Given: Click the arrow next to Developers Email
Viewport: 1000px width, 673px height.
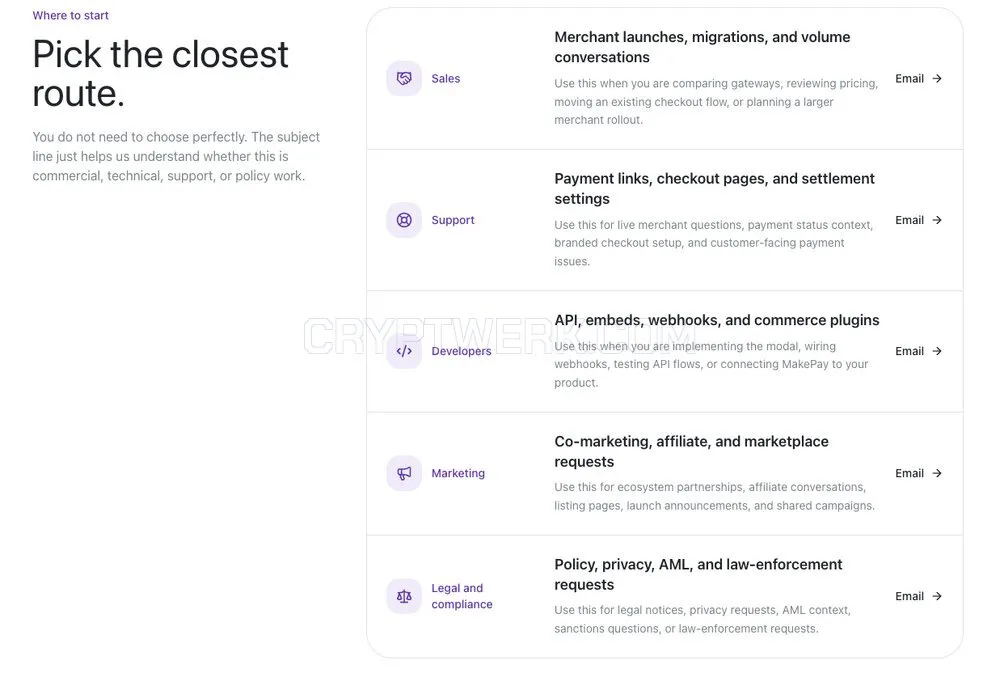Looking at the screenshot, I should tap(937, 351).
